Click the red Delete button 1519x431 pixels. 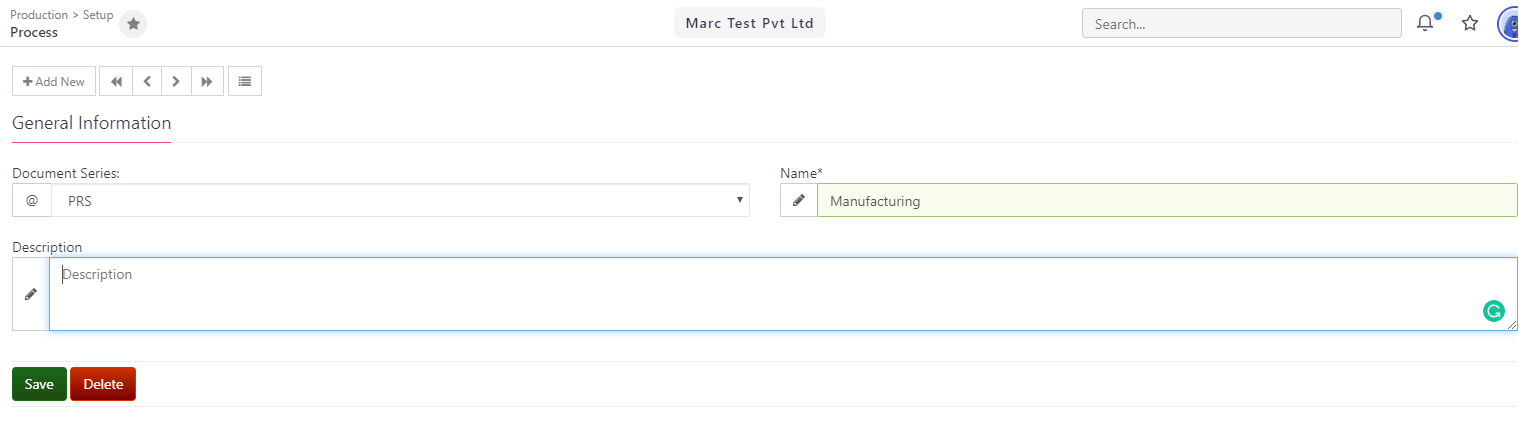point(103,384)
